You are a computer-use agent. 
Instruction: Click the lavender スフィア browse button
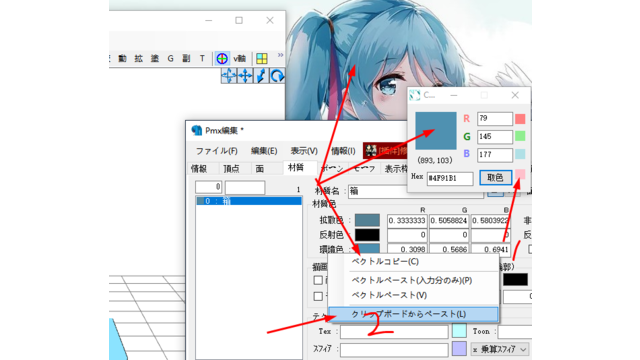pyautogui.click(x=459, y=349)
